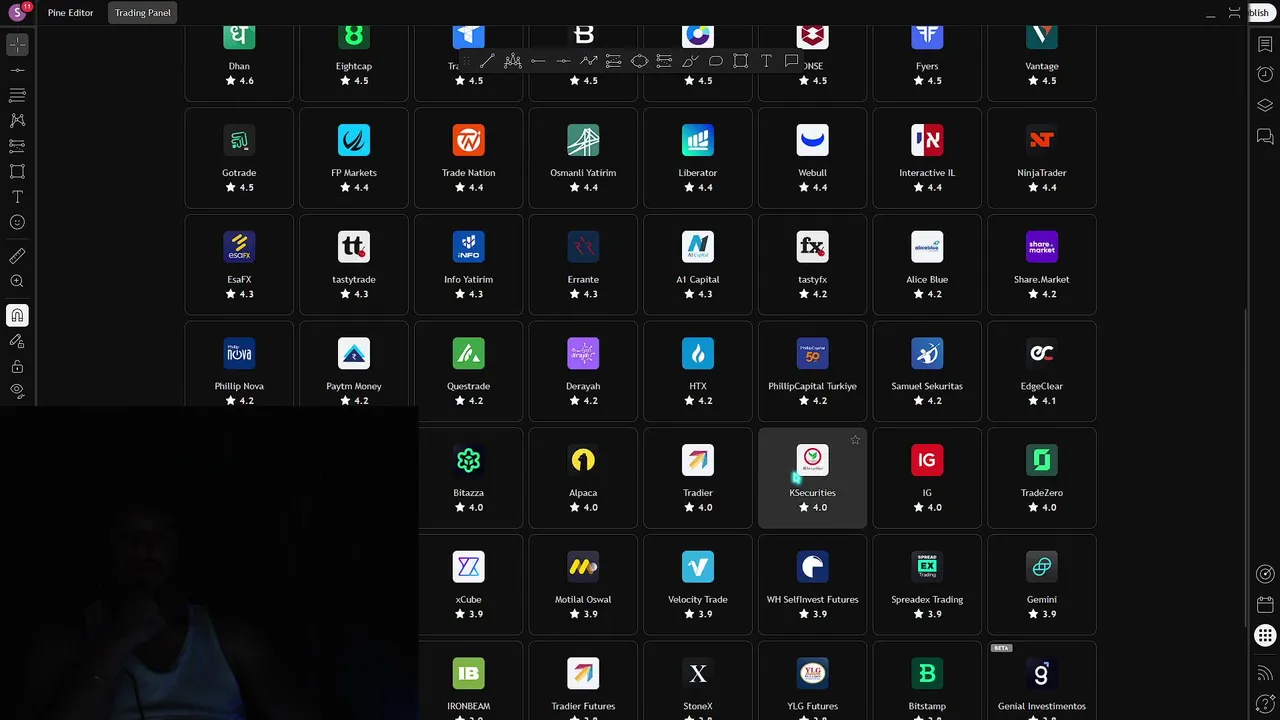Viewport: 1280px width, 720px height.
Task: Choose the IG broker
Action: pos(927,478)
